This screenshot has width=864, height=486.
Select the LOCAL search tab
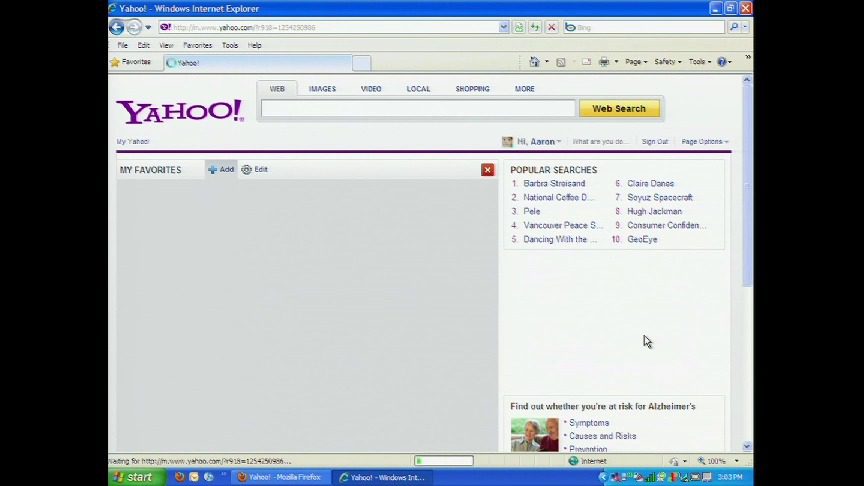click(418, 89)
